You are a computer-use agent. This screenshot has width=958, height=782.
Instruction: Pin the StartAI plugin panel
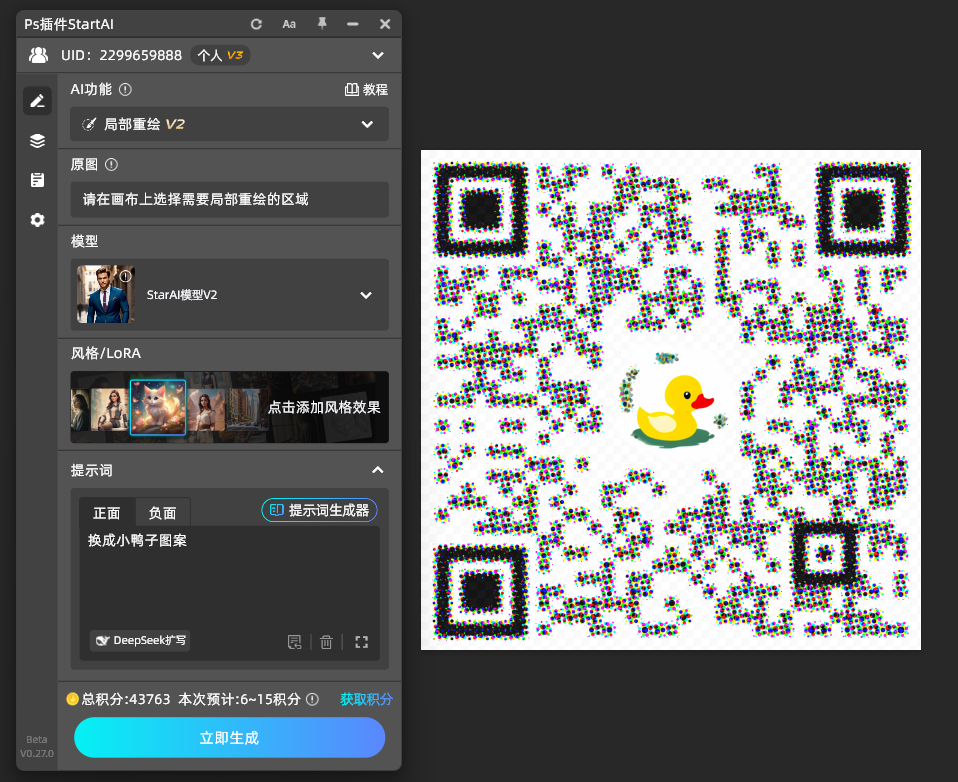click(322, 23)
